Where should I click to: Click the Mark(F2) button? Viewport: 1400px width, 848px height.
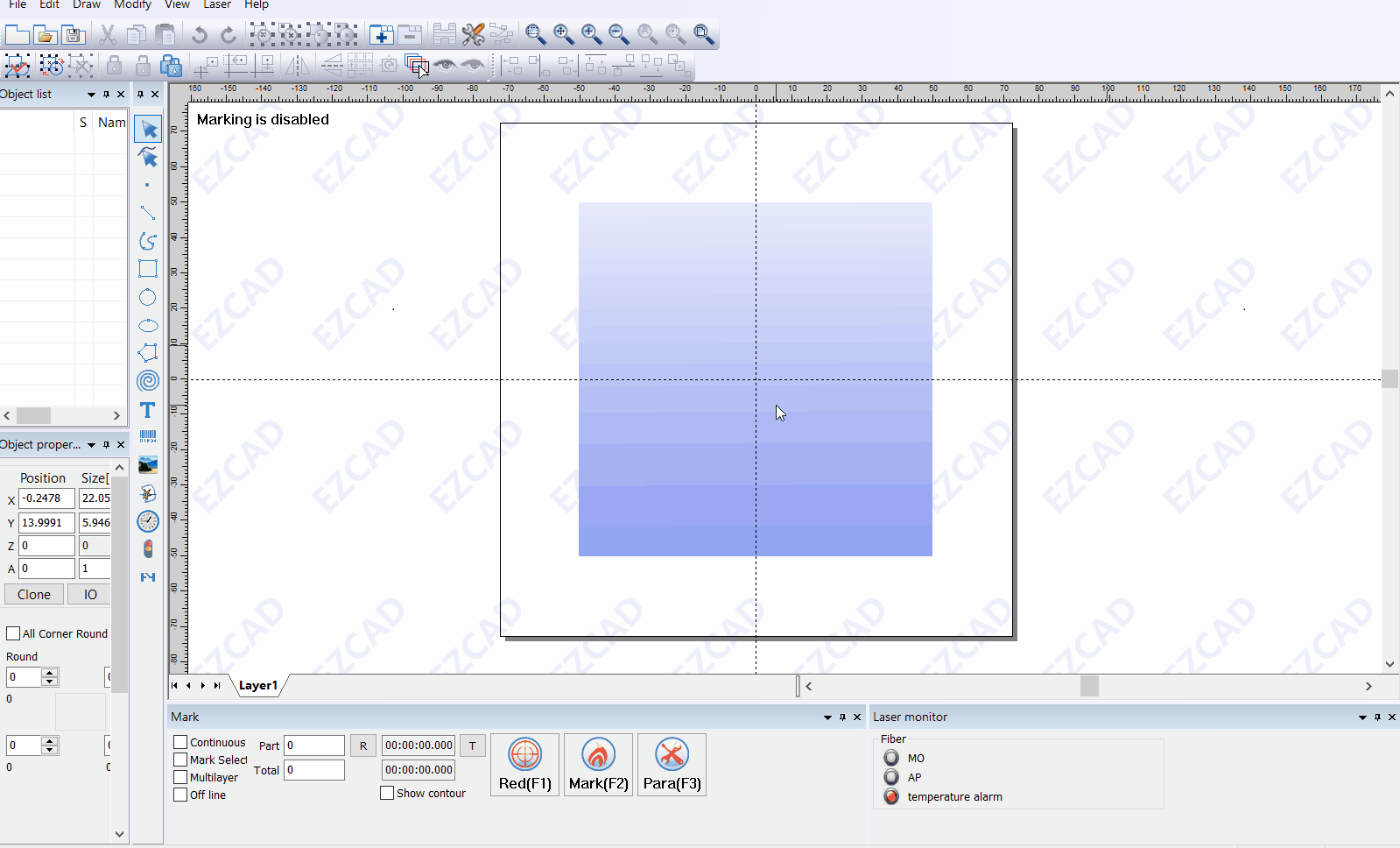click(599, 765)
